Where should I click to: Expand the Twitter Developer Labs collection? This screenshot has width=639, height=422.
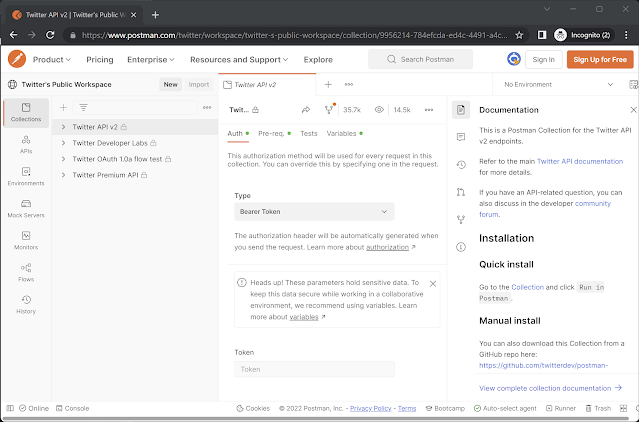[x=63, y=143]
